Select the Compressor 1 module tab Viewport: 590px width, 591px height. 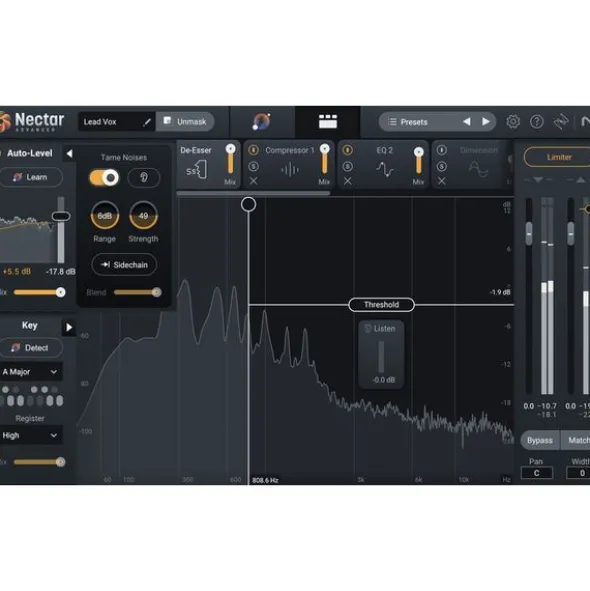(x=289, y=165)
